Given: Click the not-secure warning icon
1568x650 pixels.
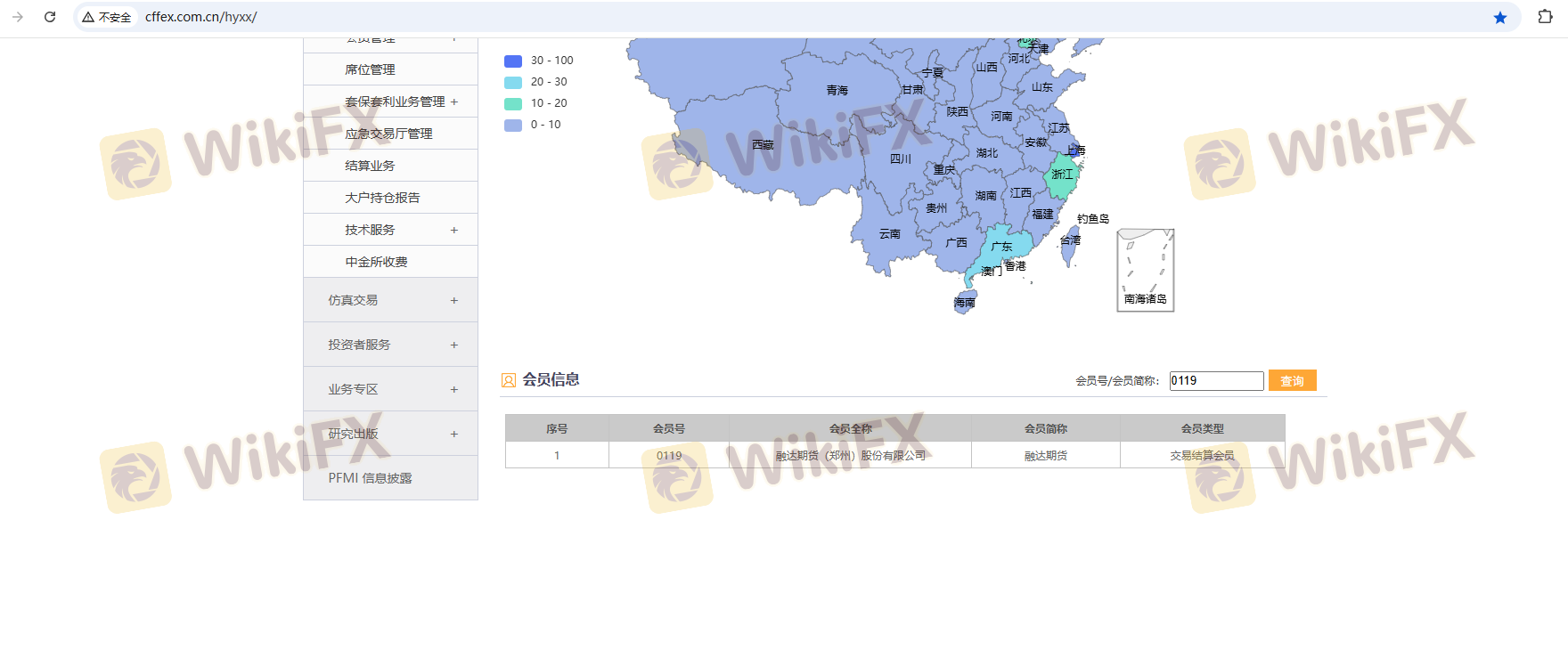Looking at the screenshot, I should 88,17.
